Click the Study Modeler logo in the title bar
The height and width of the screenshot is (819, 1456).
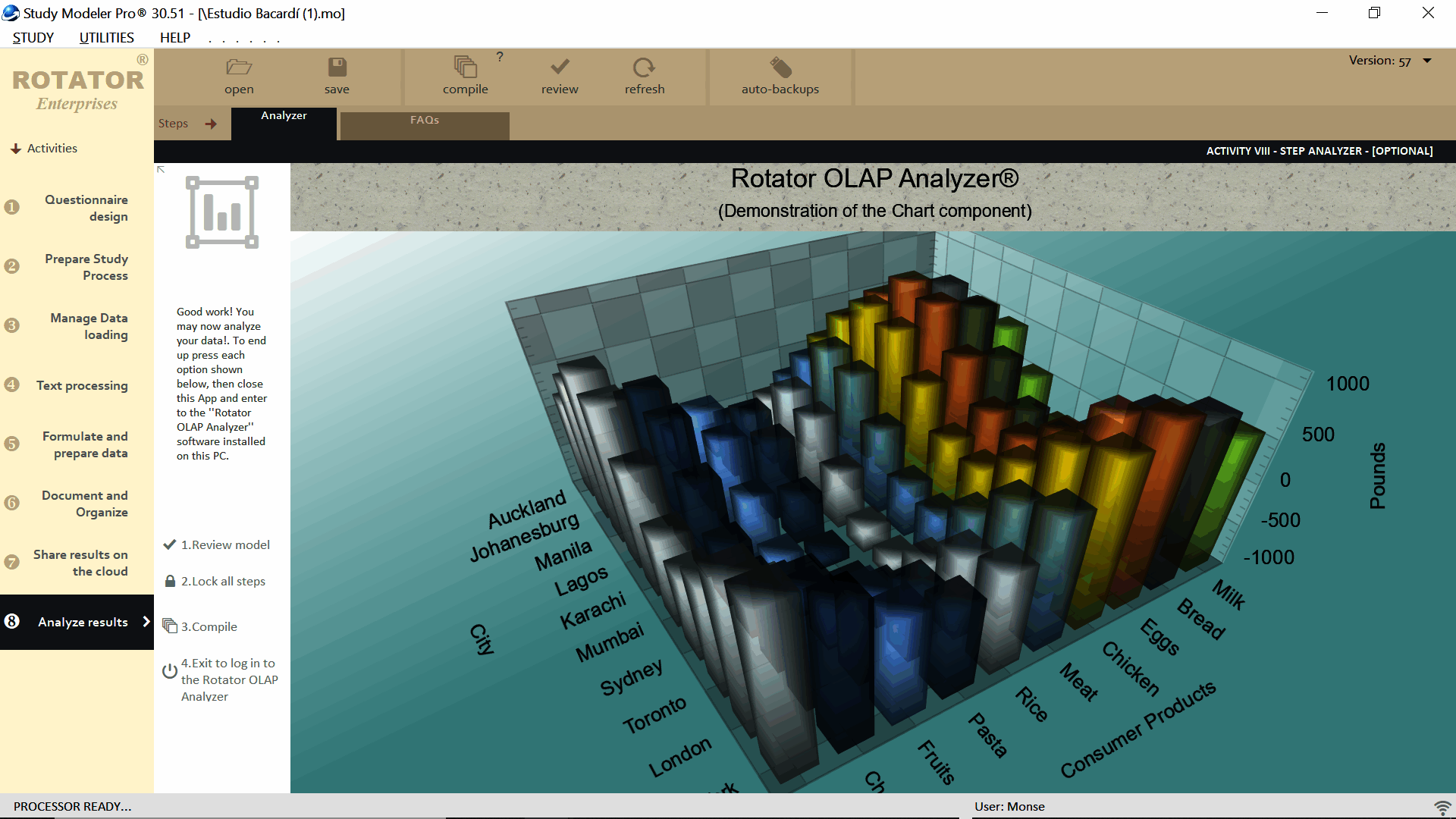click(x=11, y=13)
